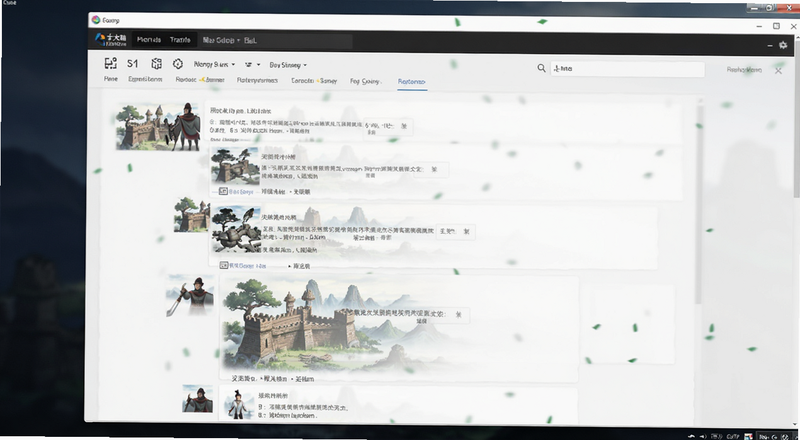This screenshot has height=440, width=800.
Task: Open the small icon dropdown in the toolbar
Action: [253, 65]
